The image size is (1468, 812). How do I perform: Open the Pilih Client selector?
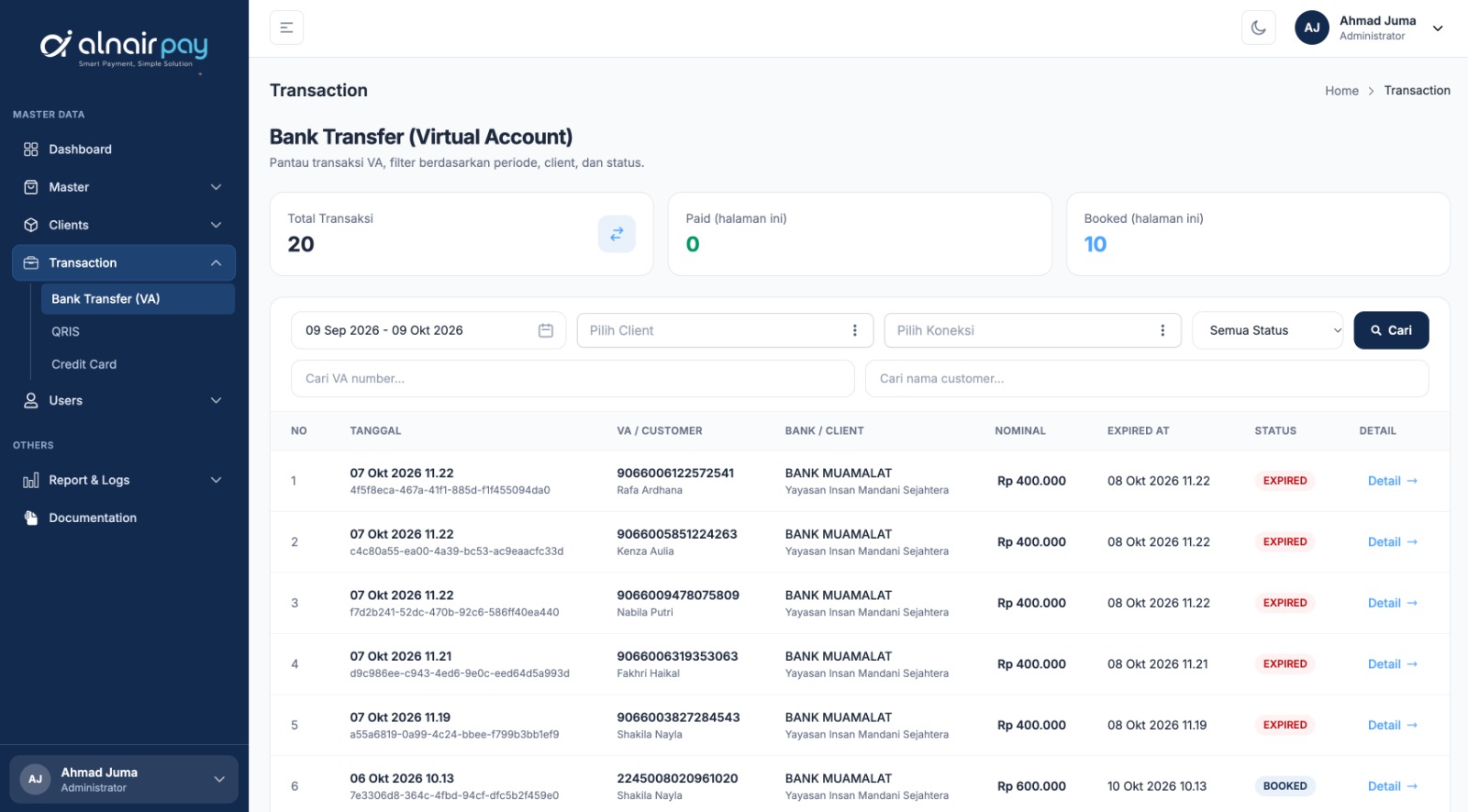pos(725,330)
